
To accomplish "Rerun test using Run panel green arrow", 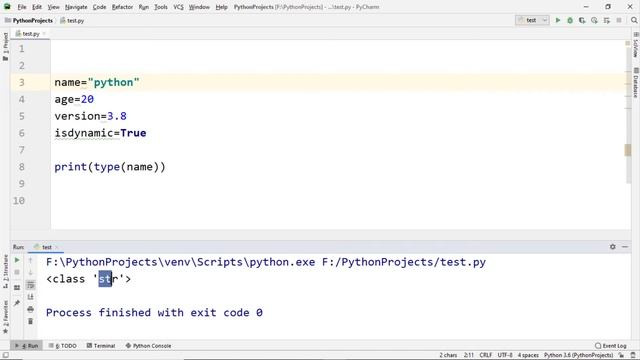I will pyautogui.click(x=17, y=260).
